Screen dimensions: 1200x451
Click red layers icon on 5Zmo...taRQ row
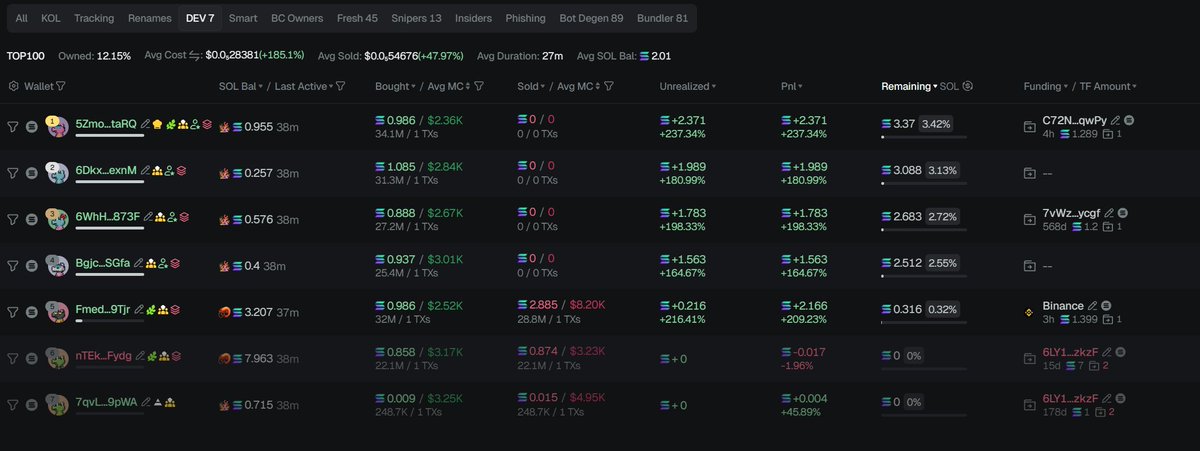coord(207,124)
